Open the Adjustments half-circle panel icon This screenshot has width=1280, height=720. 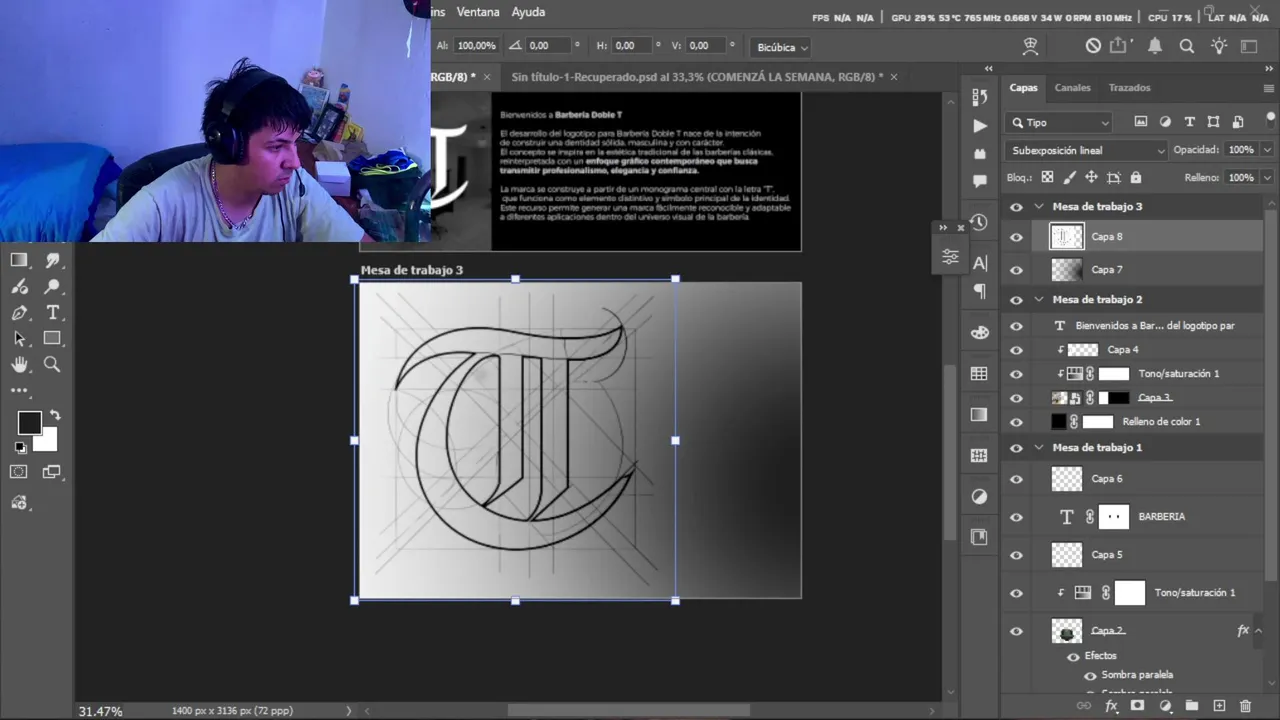(980, 497)
